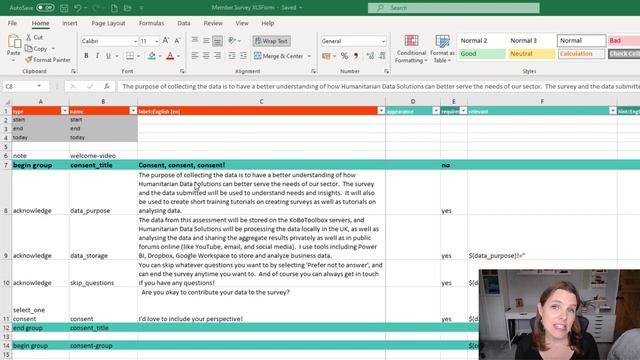Open filter dropdown on appearance column
The height and width of the screenshot is (360, 640).
coord(436,111)
